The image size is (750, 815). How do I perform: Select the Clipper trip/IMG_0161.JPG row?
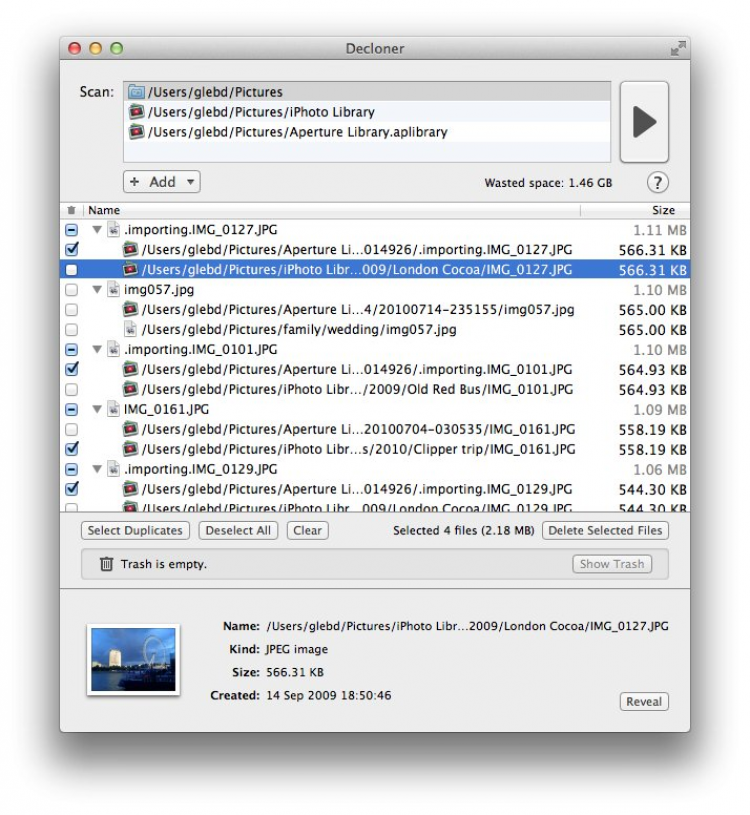point(375,449)
